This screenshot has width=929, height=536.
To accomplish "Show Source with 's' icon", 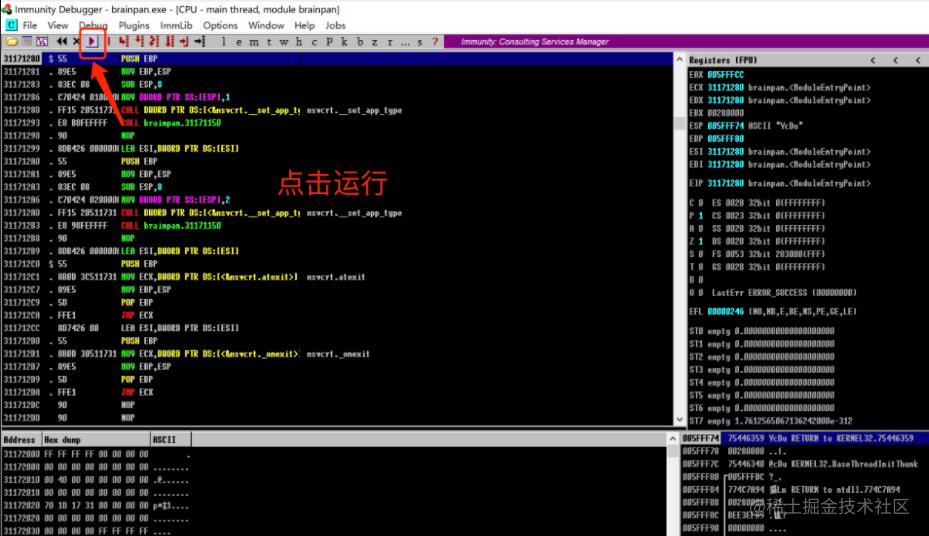I will 420,41.
